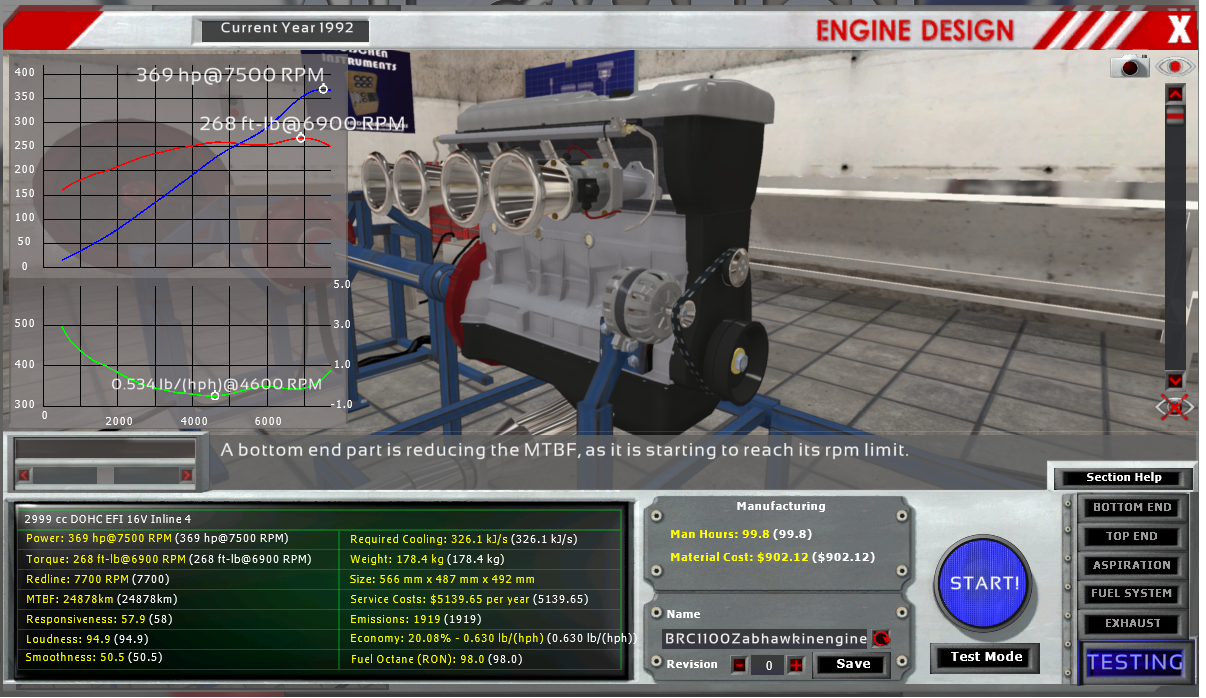Image resolution: width=1206 pixels, height=698 pixels.
Task: Click the engine name input field
Action: (x=764, y=638)
